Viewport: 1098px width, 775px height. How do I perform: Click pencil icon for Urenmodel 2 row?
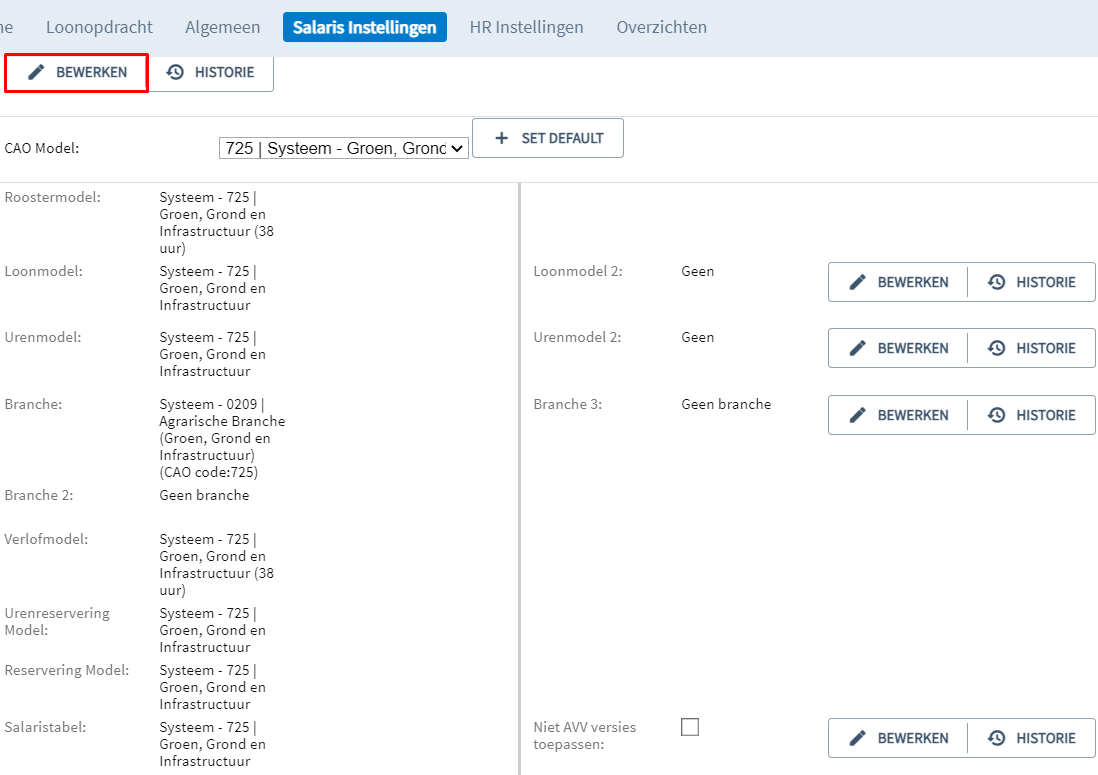(x=857, y=348)
